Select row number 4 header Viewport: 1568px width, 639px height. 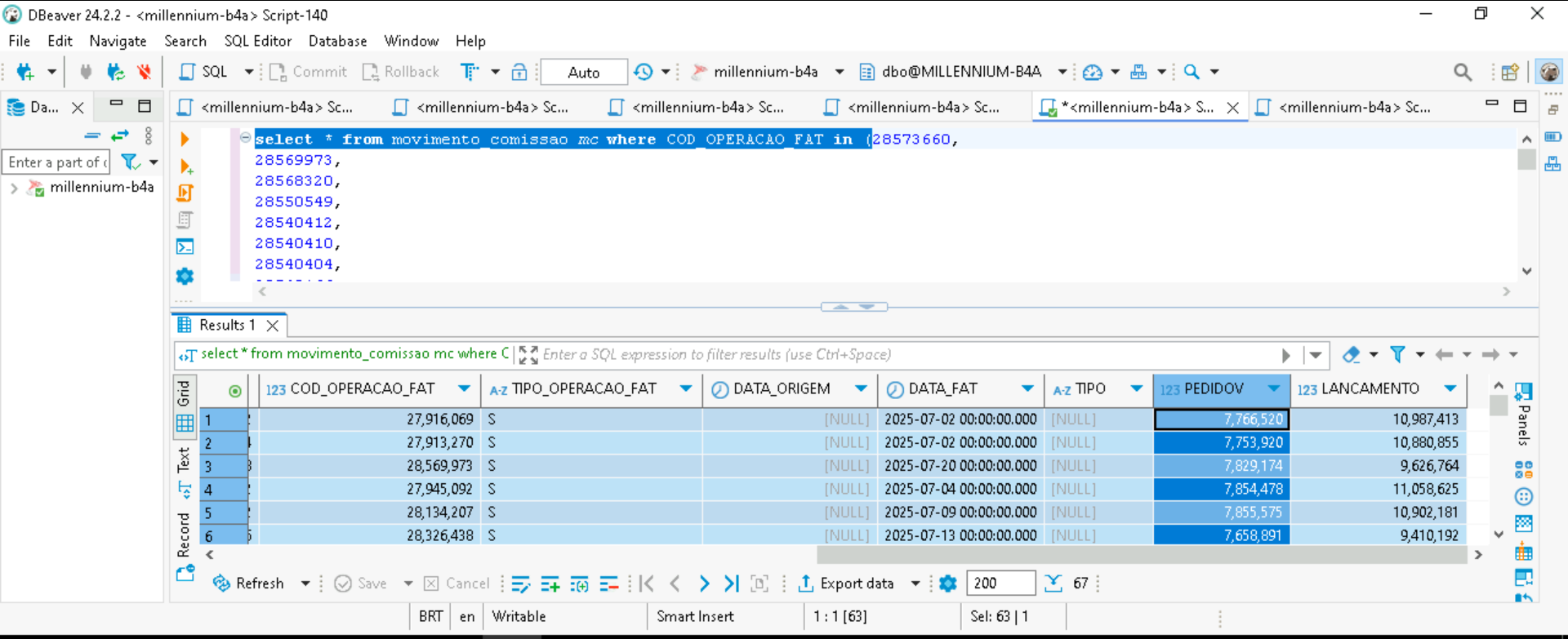click(x=224, y=490)
